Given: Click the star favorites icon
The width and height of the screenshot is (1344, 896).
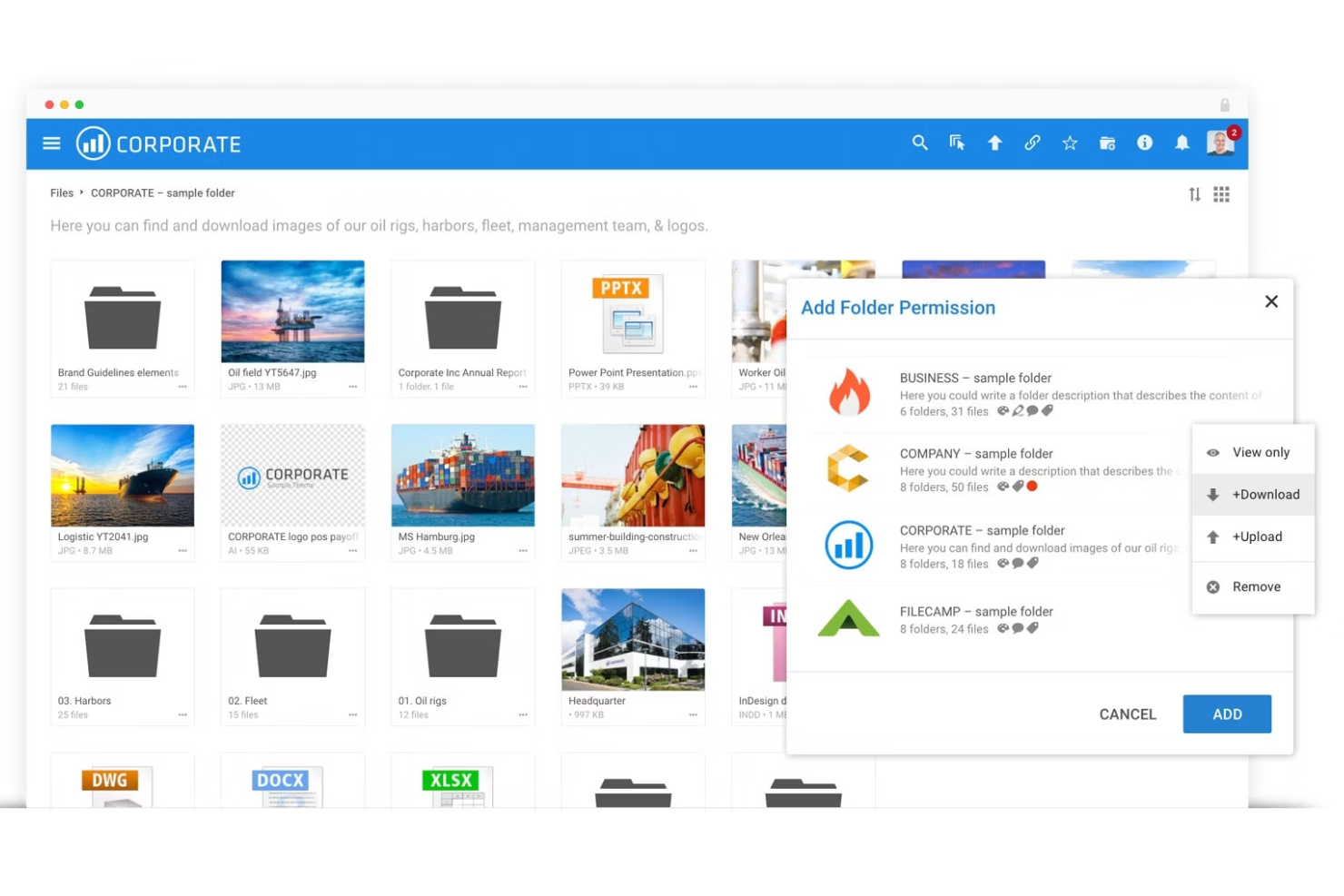Looking at the screenshot, I should (1070, 143).
